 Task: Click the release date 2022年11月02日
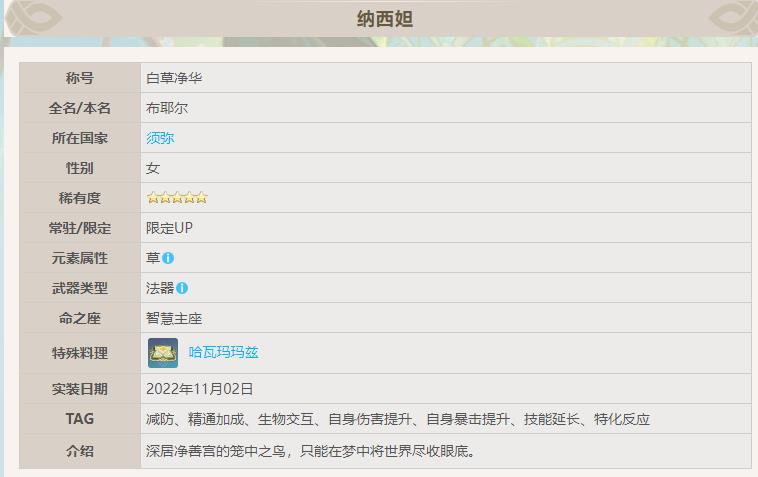point(200,389)
